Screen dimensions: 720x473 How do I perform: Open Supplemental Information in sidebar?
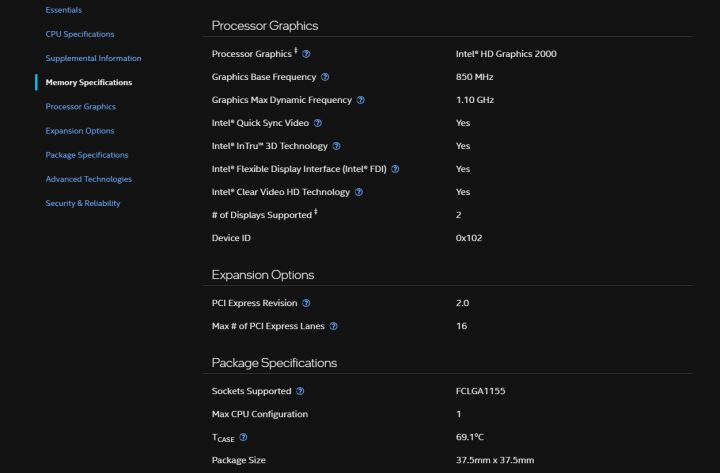point(93,58)
